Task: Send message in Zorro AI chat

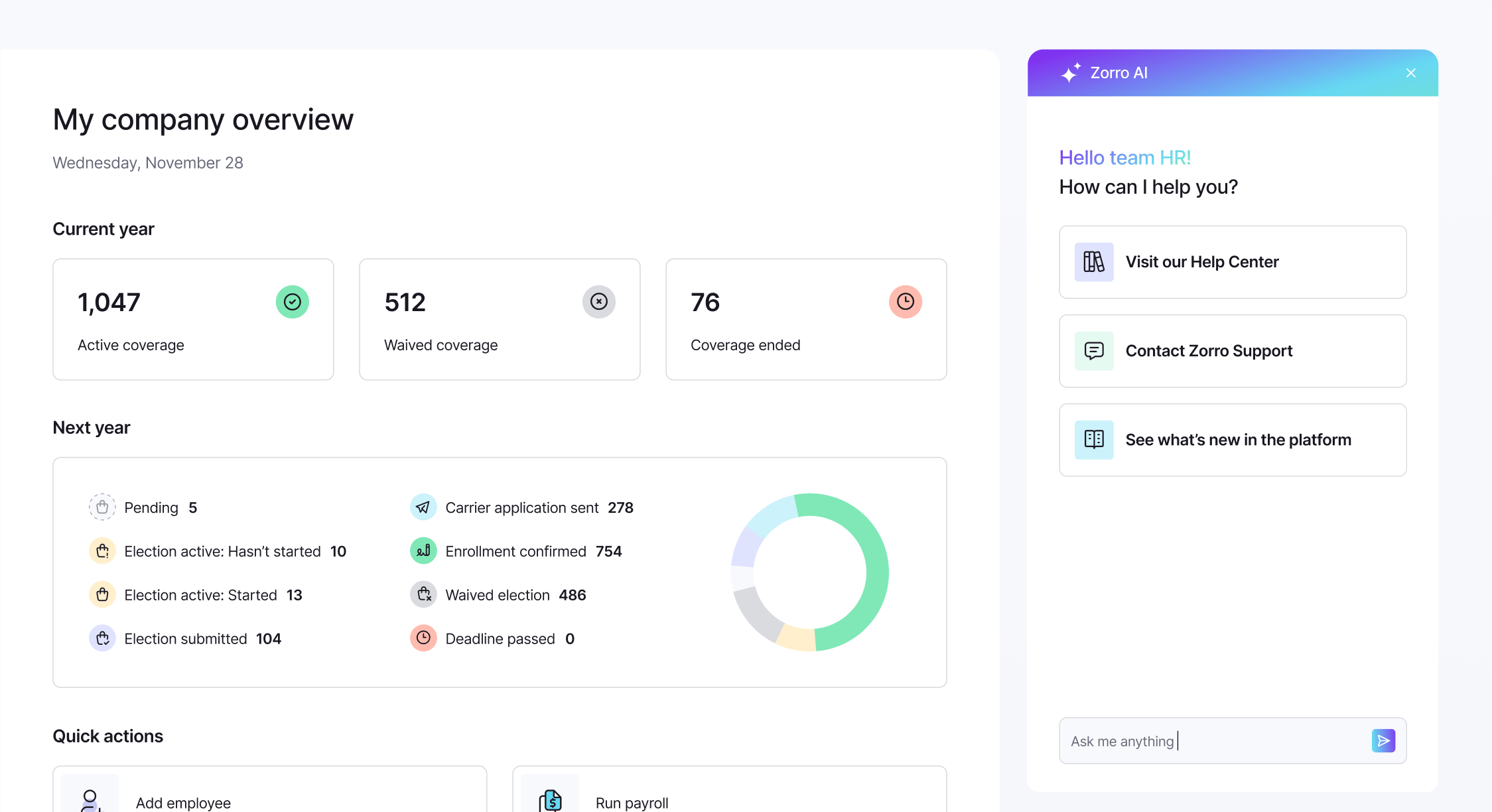Action: coord(1384,740)
